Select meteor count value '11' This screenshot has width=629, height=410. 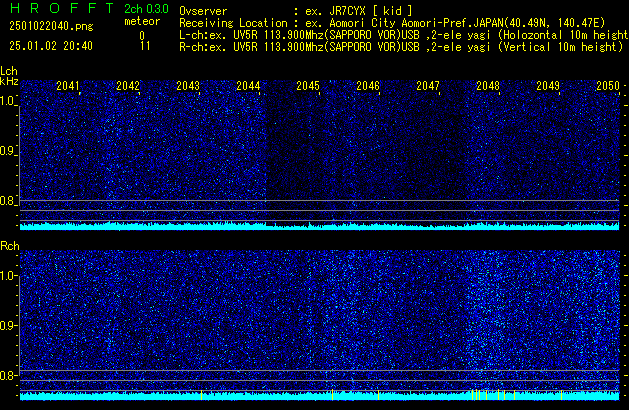click(145, 46)
